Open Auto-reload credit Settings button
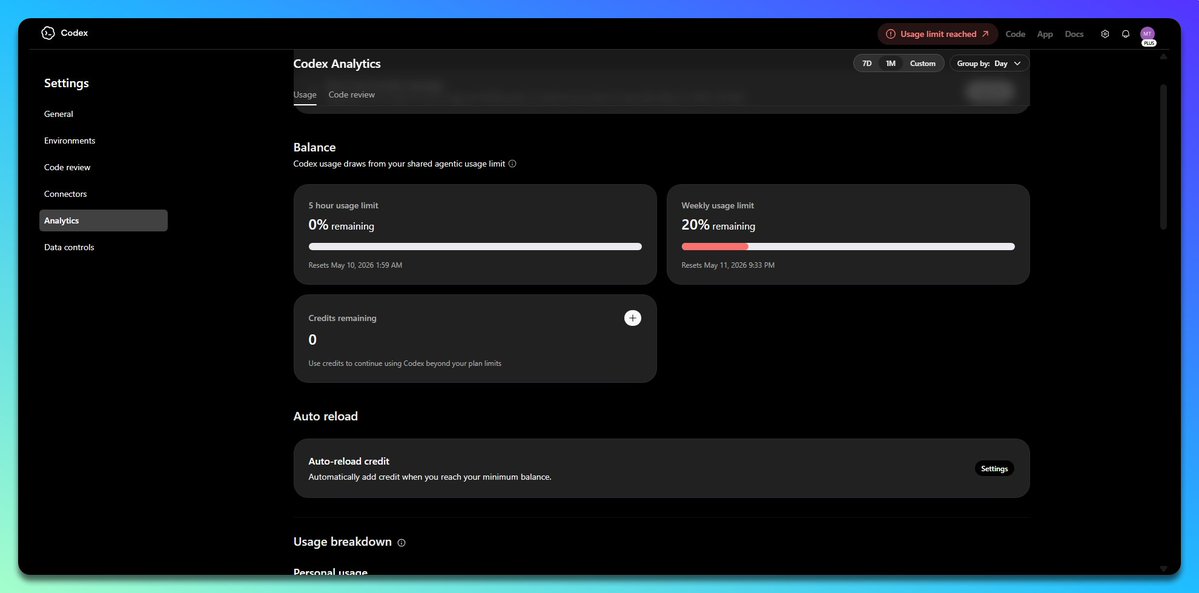Viewport: 1199px width, 593px height. pyautogui.click(x=994, y=468)
